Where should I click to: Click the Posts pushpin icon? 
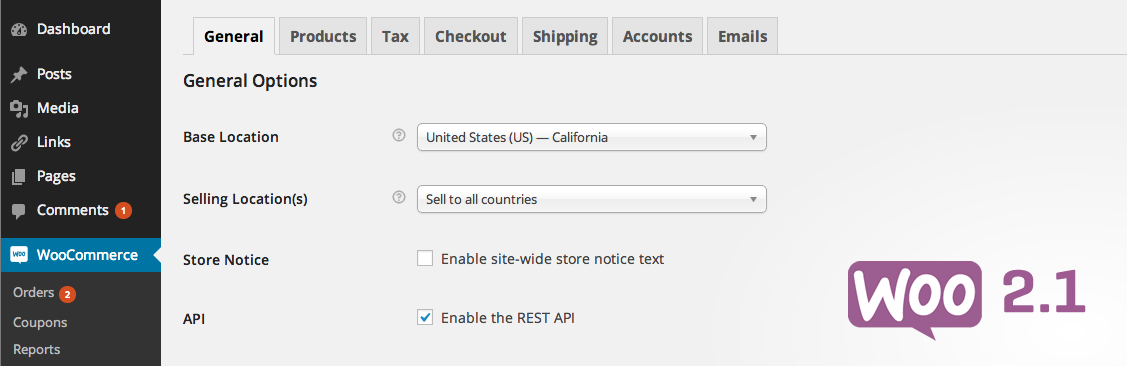(x=19, y=75)
